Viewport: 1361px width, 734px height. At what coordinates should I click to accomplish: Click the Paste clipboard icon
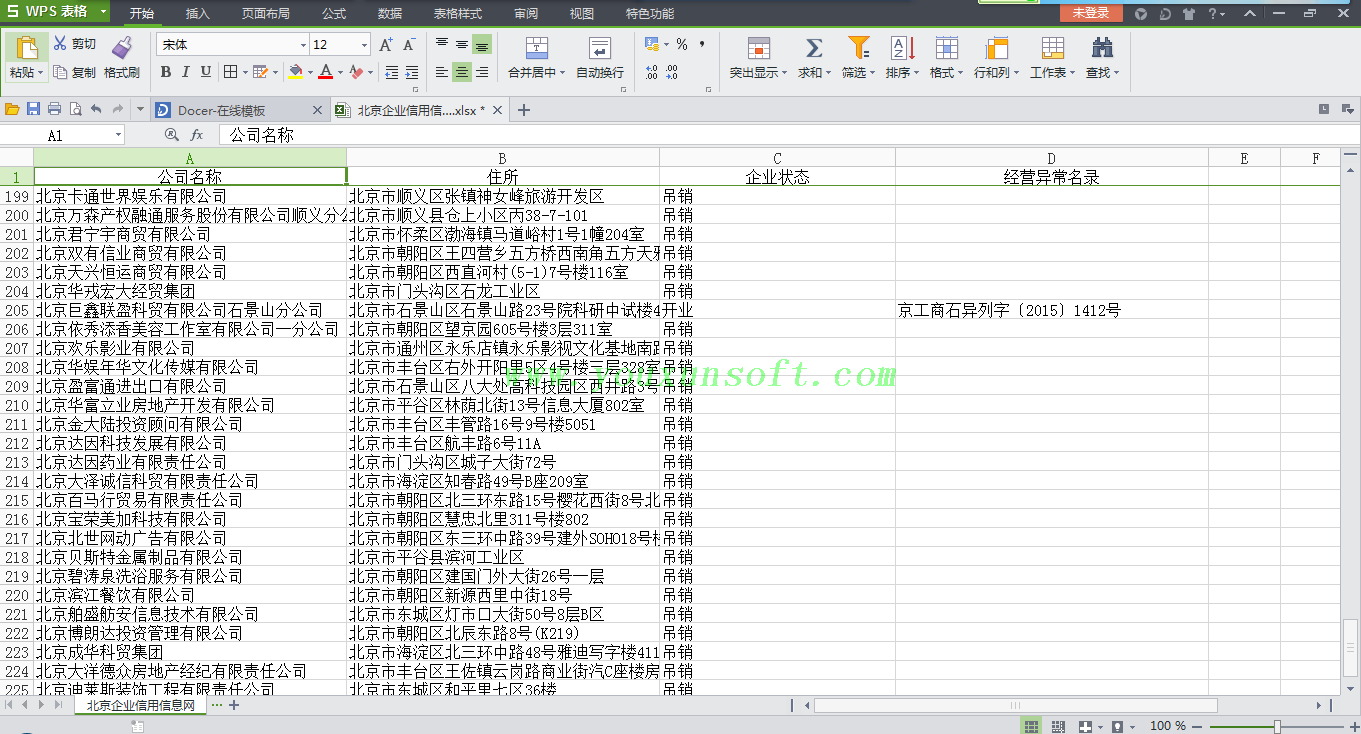click(26, 48)
